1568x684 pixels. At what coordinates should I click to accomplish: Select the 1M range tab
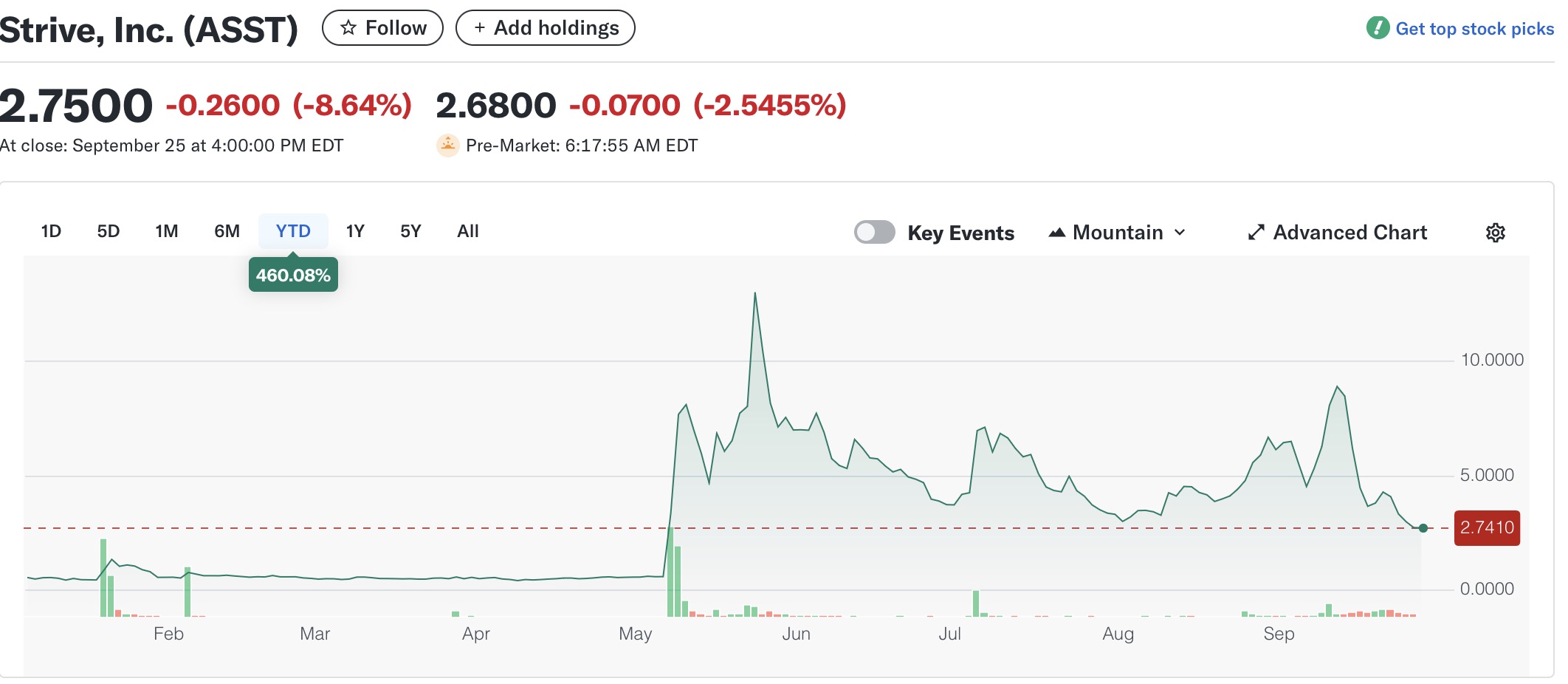coord(167,231)
